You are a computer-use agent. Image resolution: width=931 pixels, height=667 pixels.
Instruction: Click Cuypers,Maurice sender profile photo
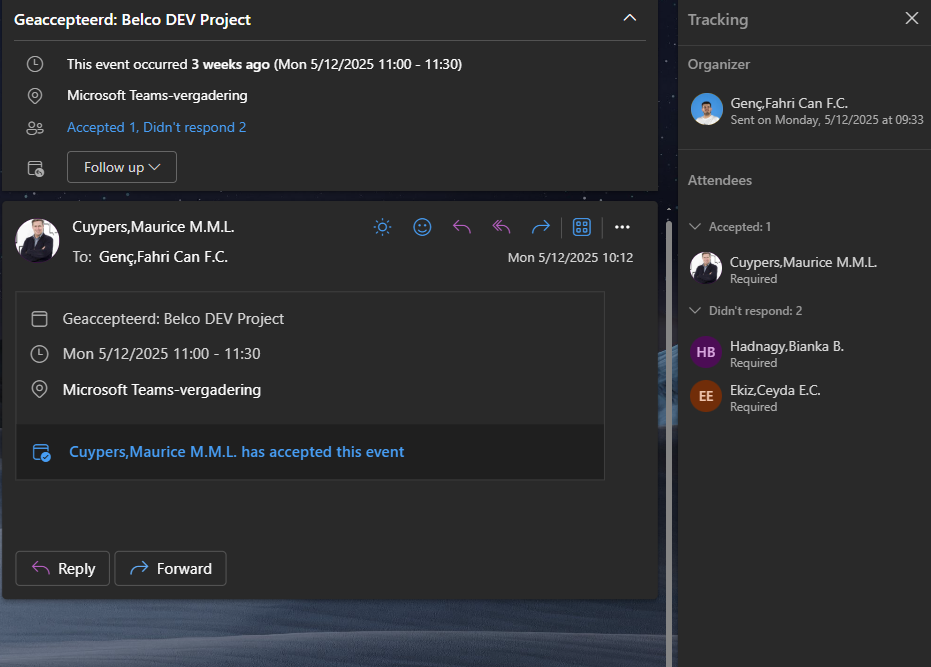click(x=37, y=239)
